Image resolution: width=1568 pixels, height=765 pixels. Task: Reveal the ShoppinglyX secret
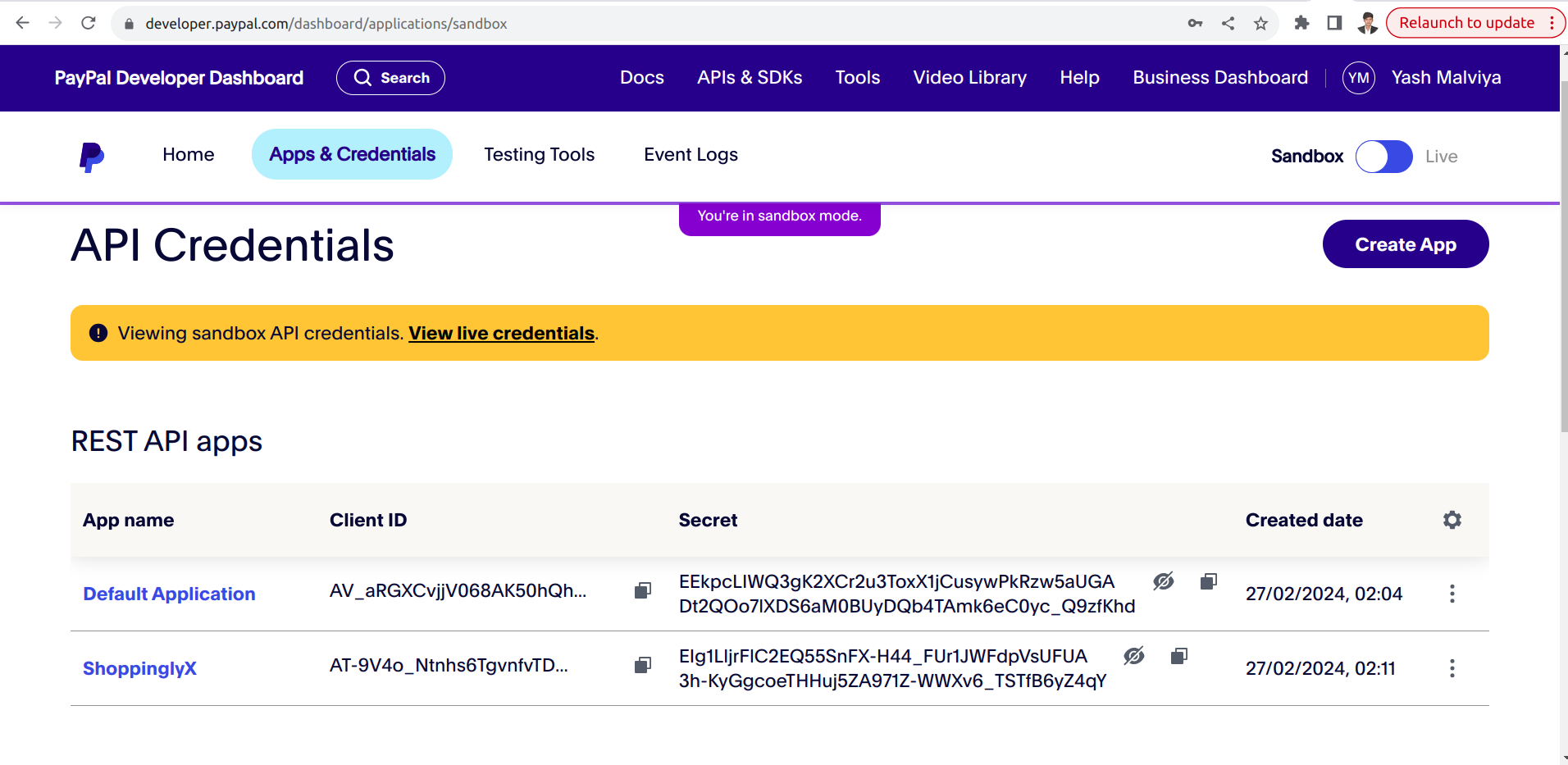(x=1133, y=656)
